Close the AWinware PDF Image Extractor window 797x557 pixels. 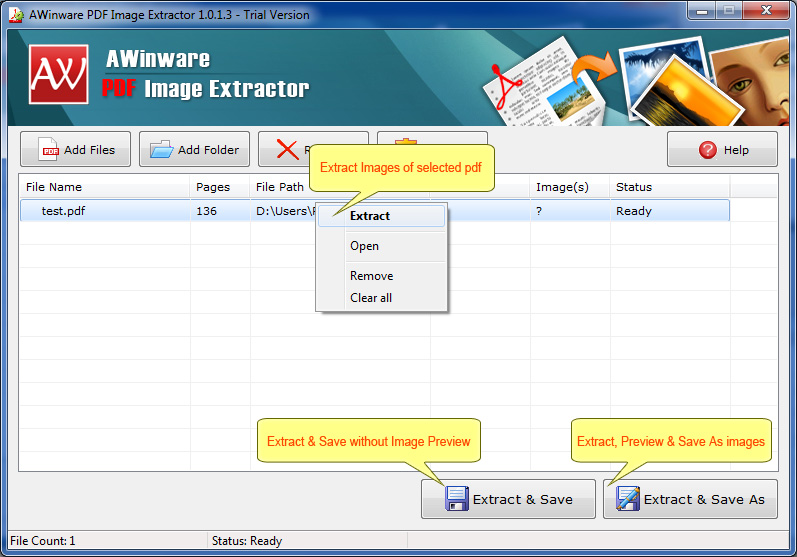coord(767,11)
